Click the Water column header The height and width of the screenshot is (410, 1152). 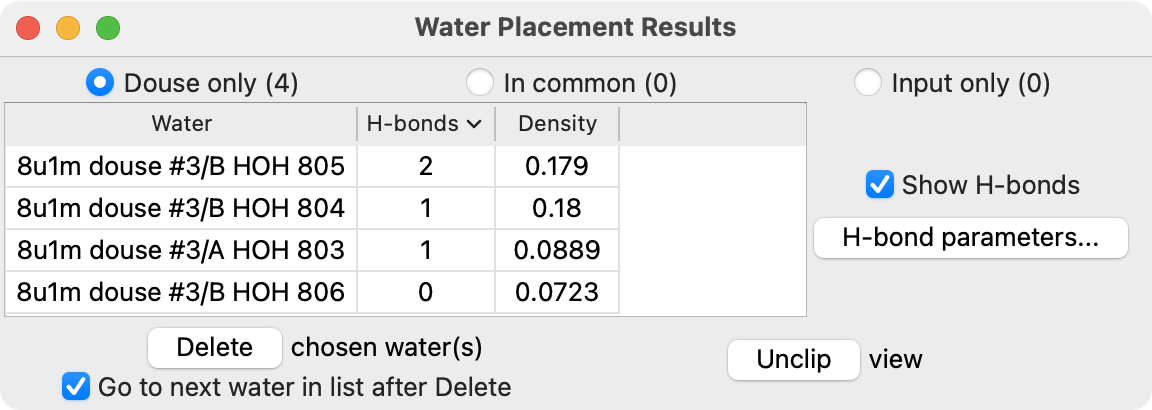(x=181, y=124)
